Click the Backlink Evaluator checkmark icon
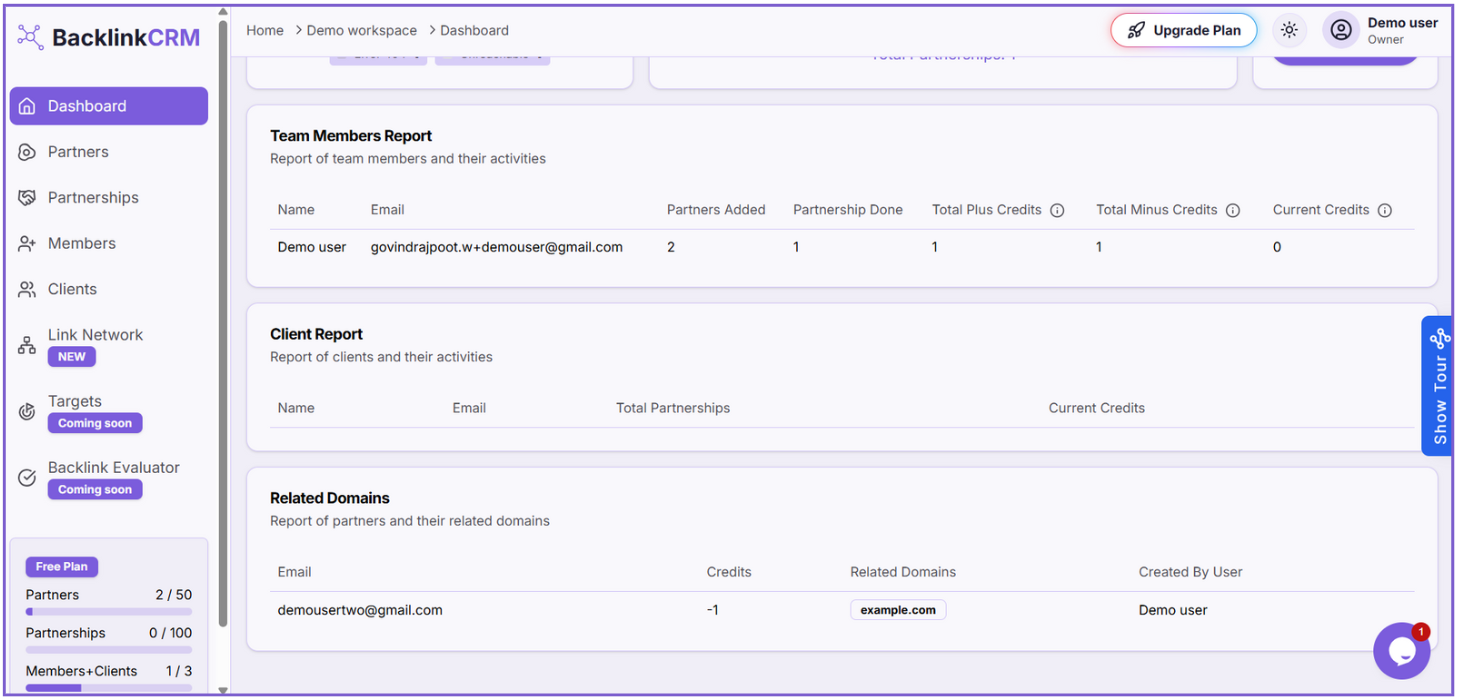This screenshot has width=1457, height=697. tap(27, 478)
